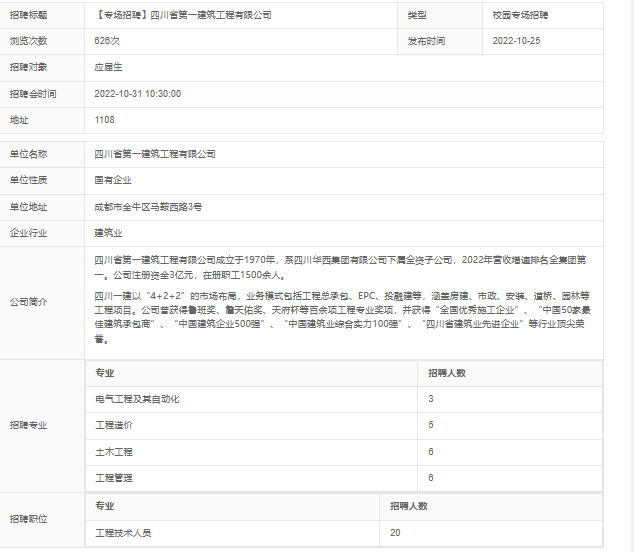Select the 应届生 value

108,67
